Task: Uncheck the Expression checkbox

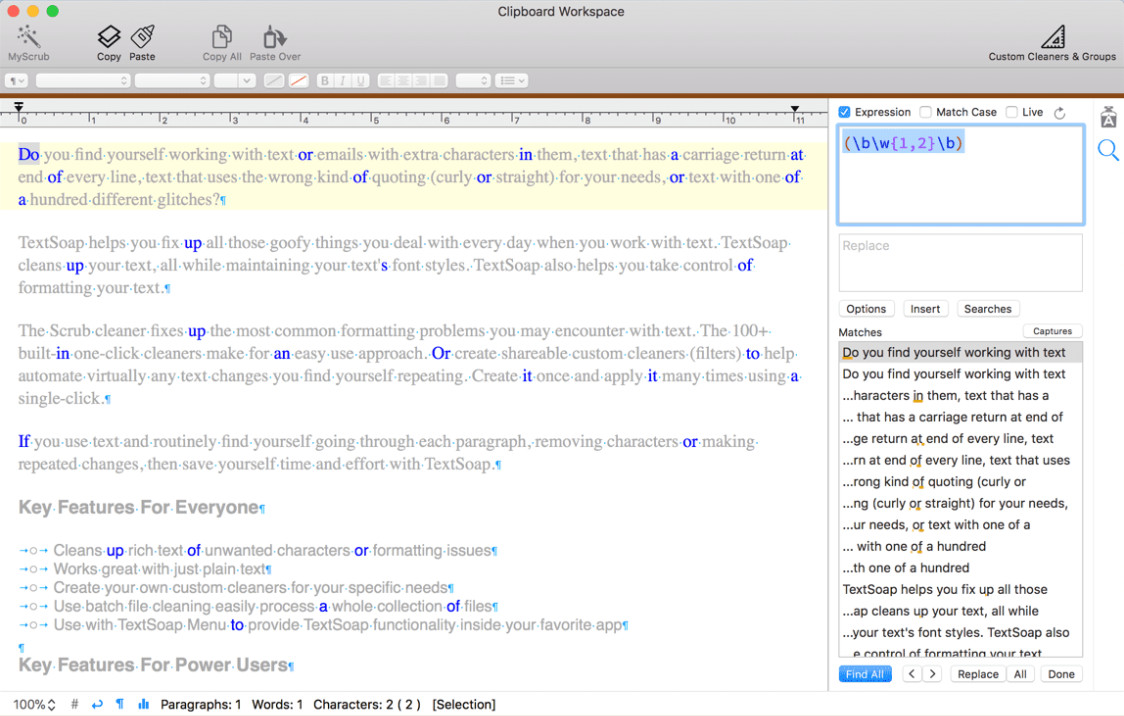Action: tap(844, 112)
